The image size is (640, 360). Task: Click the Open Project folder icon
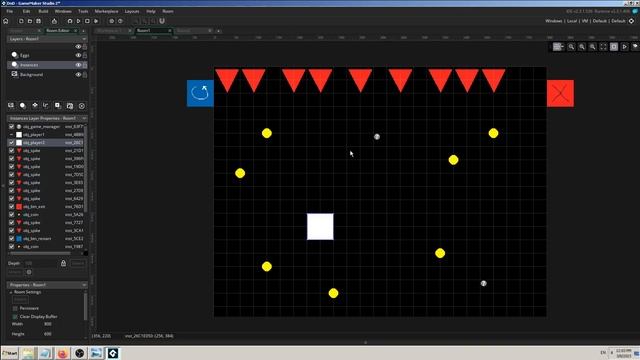pos(30,21)
